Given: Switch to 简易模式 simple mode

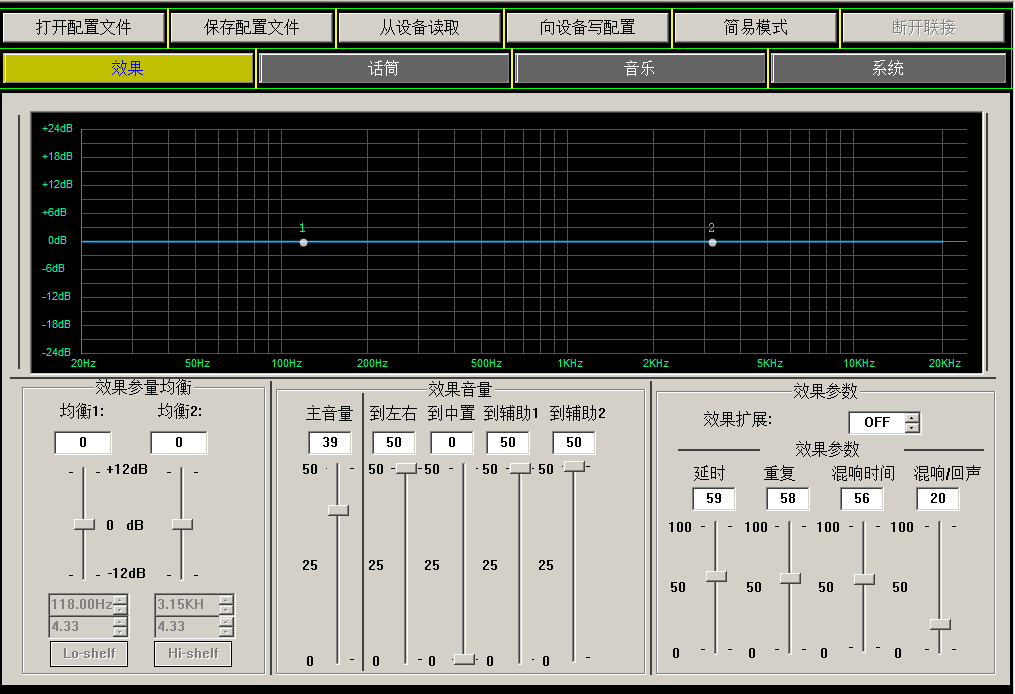Looking at the screenshot, I should point(755,28).
